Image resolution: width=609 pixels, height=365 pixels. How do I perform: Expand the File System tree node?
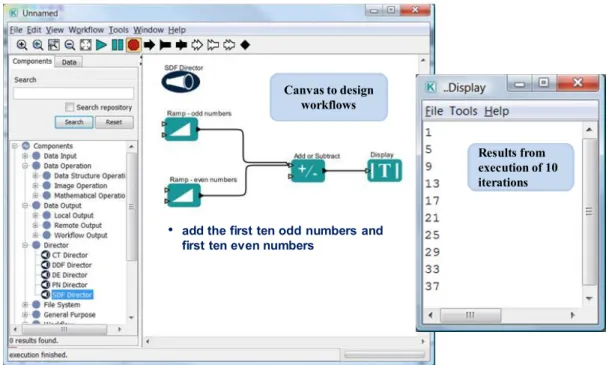(x=25, y=304)
